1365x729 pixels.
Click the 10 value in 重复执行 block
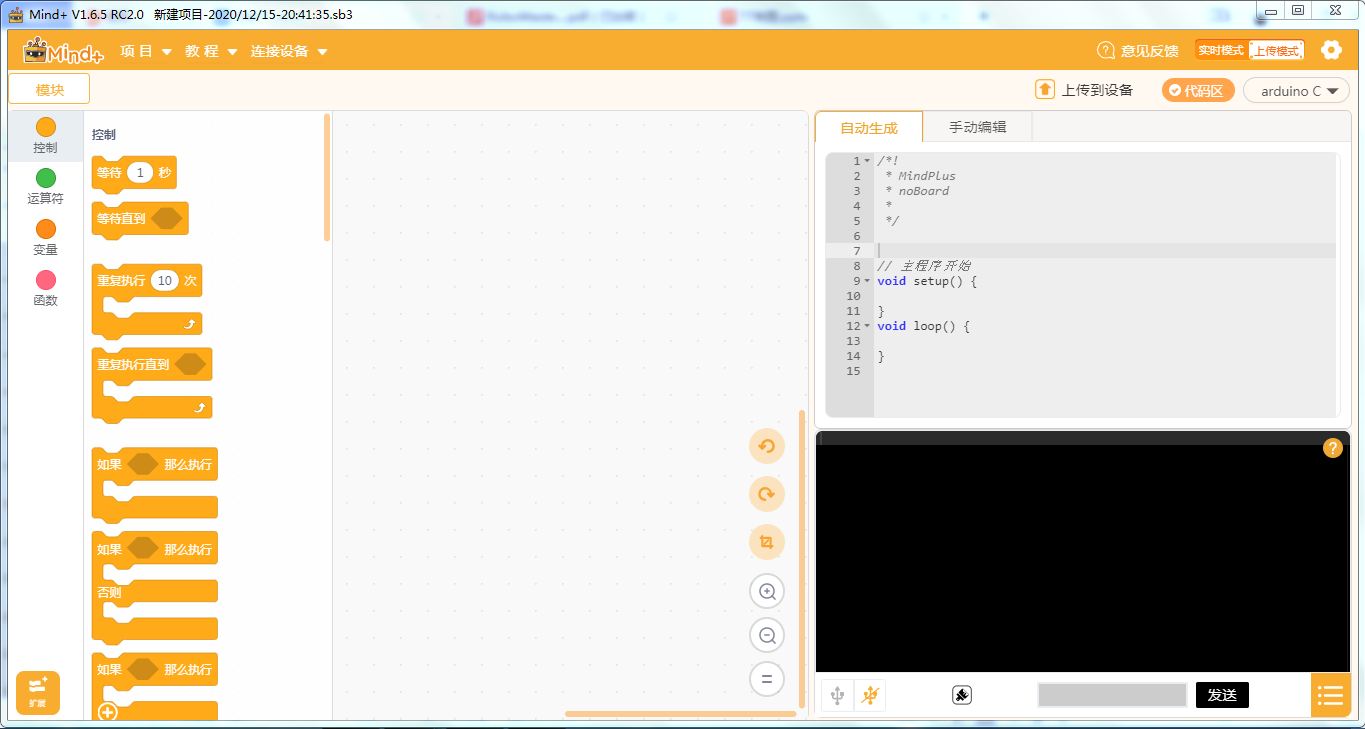pos(165,281)
